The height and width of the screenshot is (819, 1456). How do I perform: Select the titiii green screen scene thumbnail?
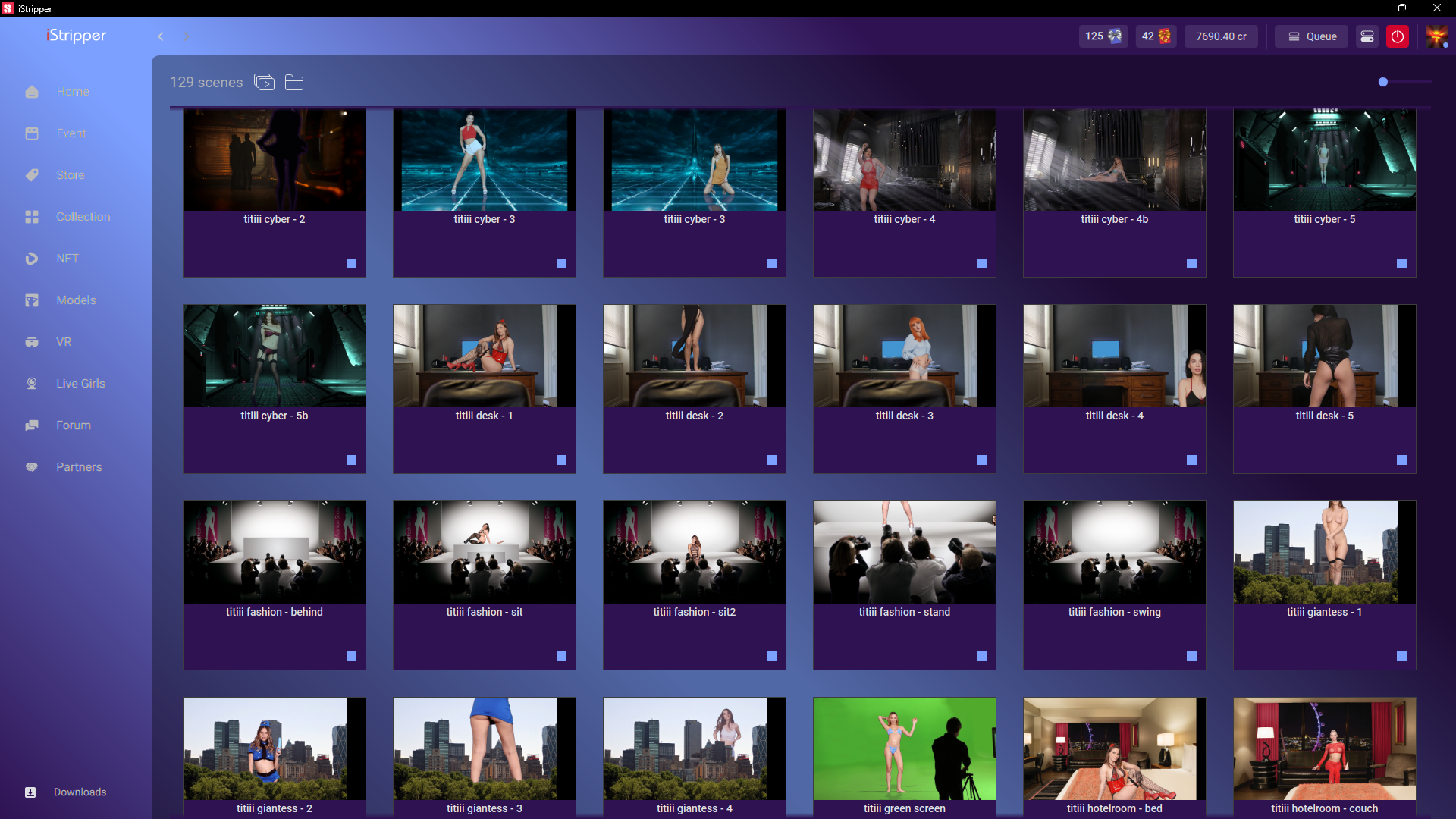[904, 748]
